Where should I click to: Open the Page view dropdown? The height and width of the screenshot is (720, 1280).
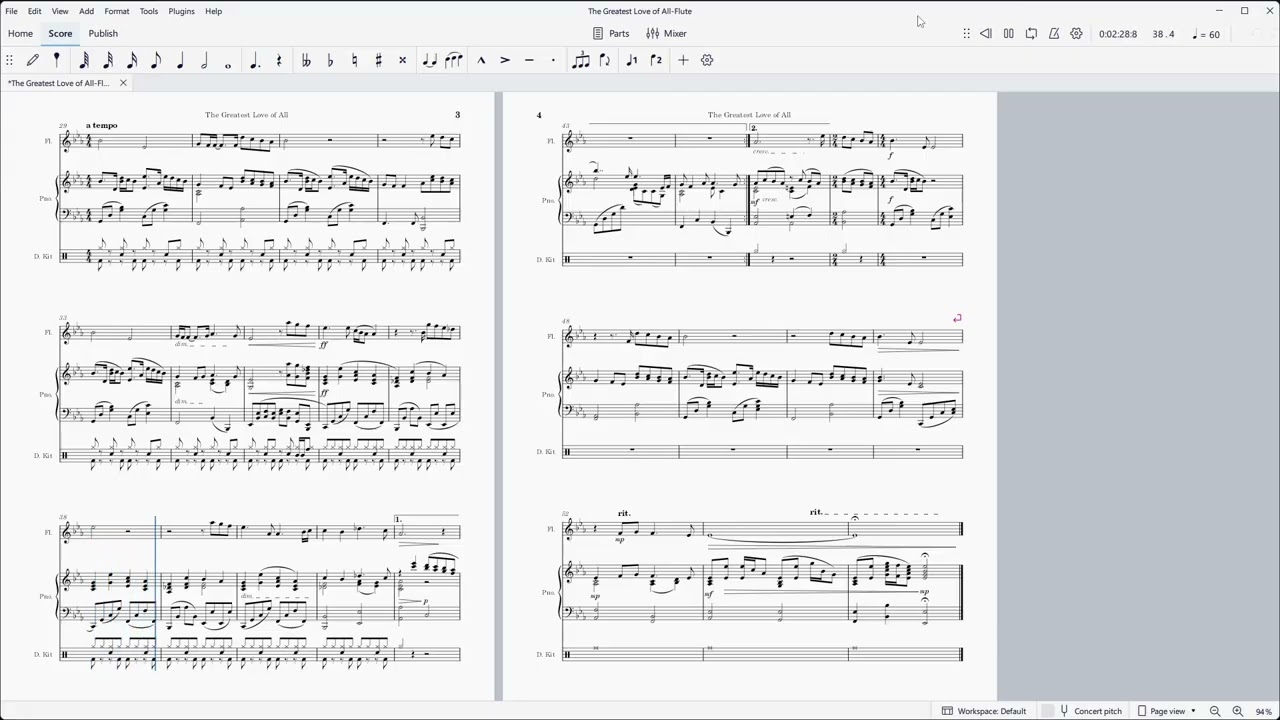coord(1167,711)
